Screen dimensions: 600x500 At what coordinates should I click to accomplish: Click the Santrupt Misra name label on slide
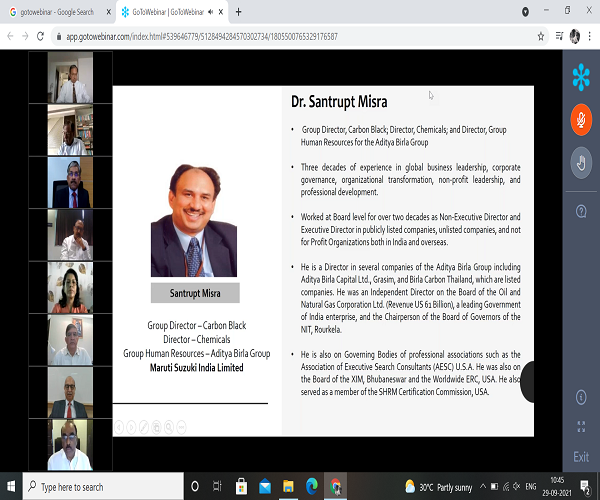195,293
